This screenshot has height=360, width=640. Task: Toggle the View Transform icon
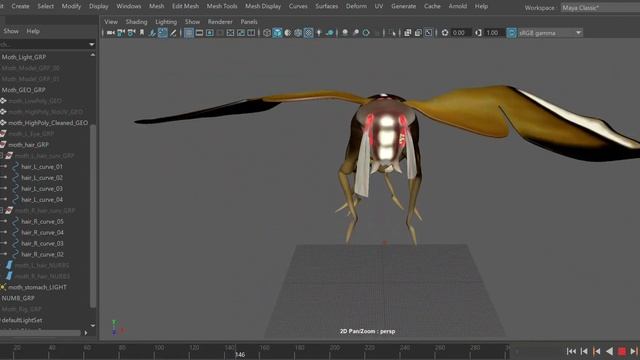(511, 33)
